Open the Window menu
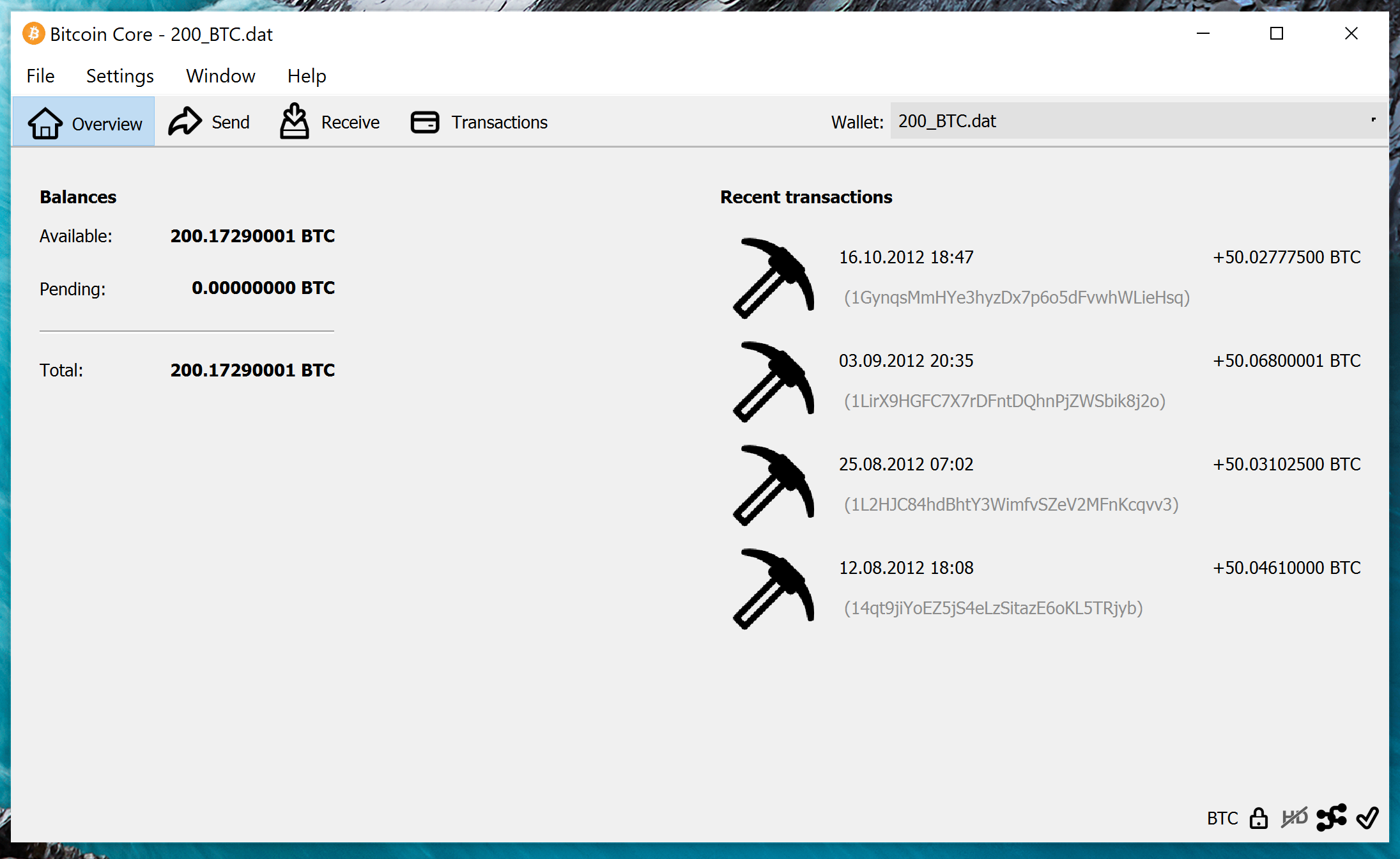The height and width of the screenshot is (859, 1400). (x=220, y=76)
